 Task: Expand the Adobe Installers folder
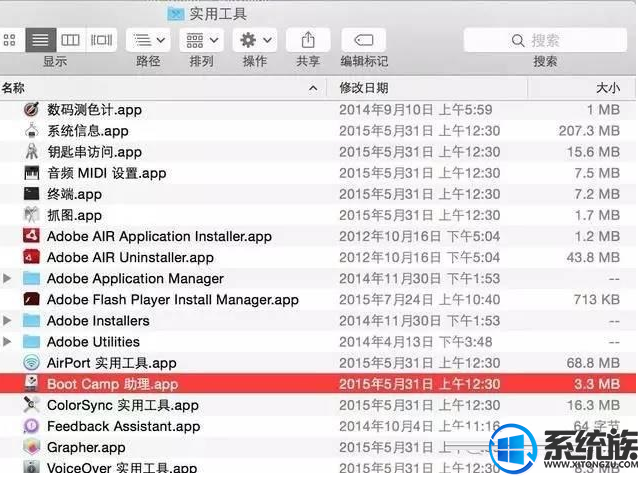[7, 321]
